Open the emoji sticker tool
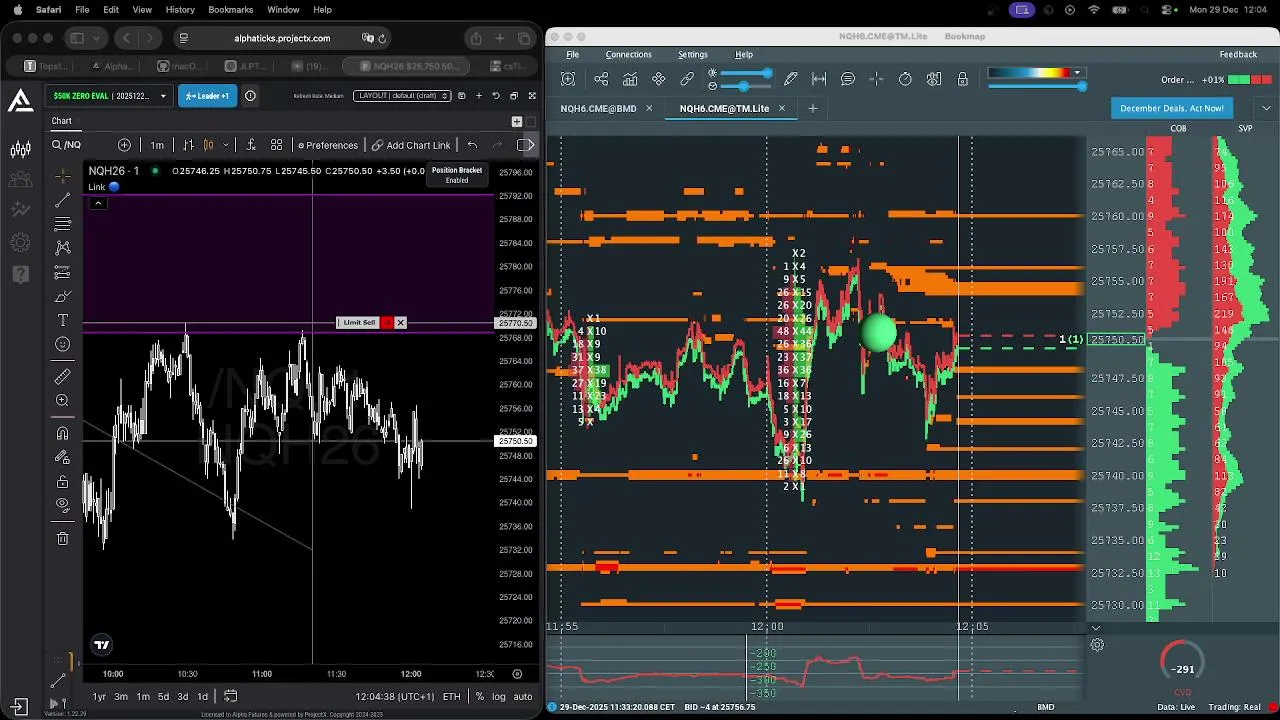1280x720 pixels. point(62,344)
